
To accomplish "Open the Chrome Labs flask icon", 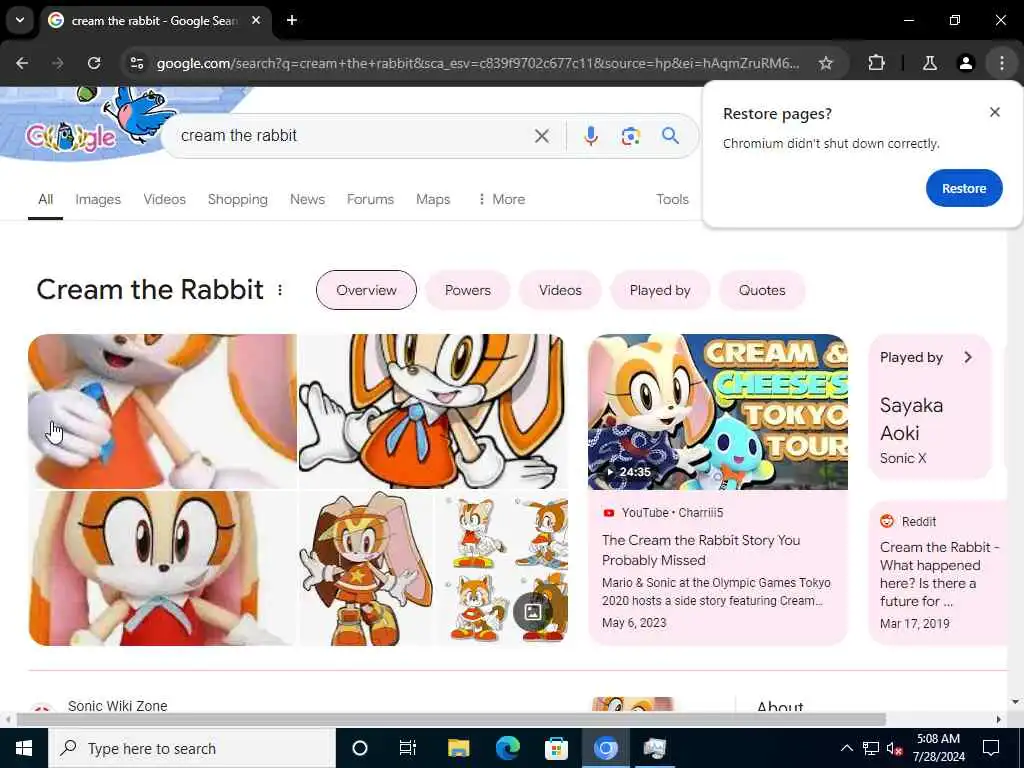I will pos(929,63).
